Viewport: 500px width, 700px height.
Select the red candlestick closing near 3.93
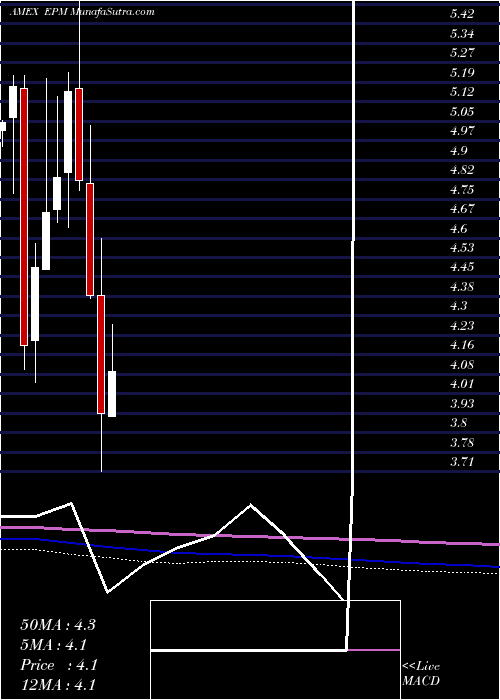click(x=101, y=354)
